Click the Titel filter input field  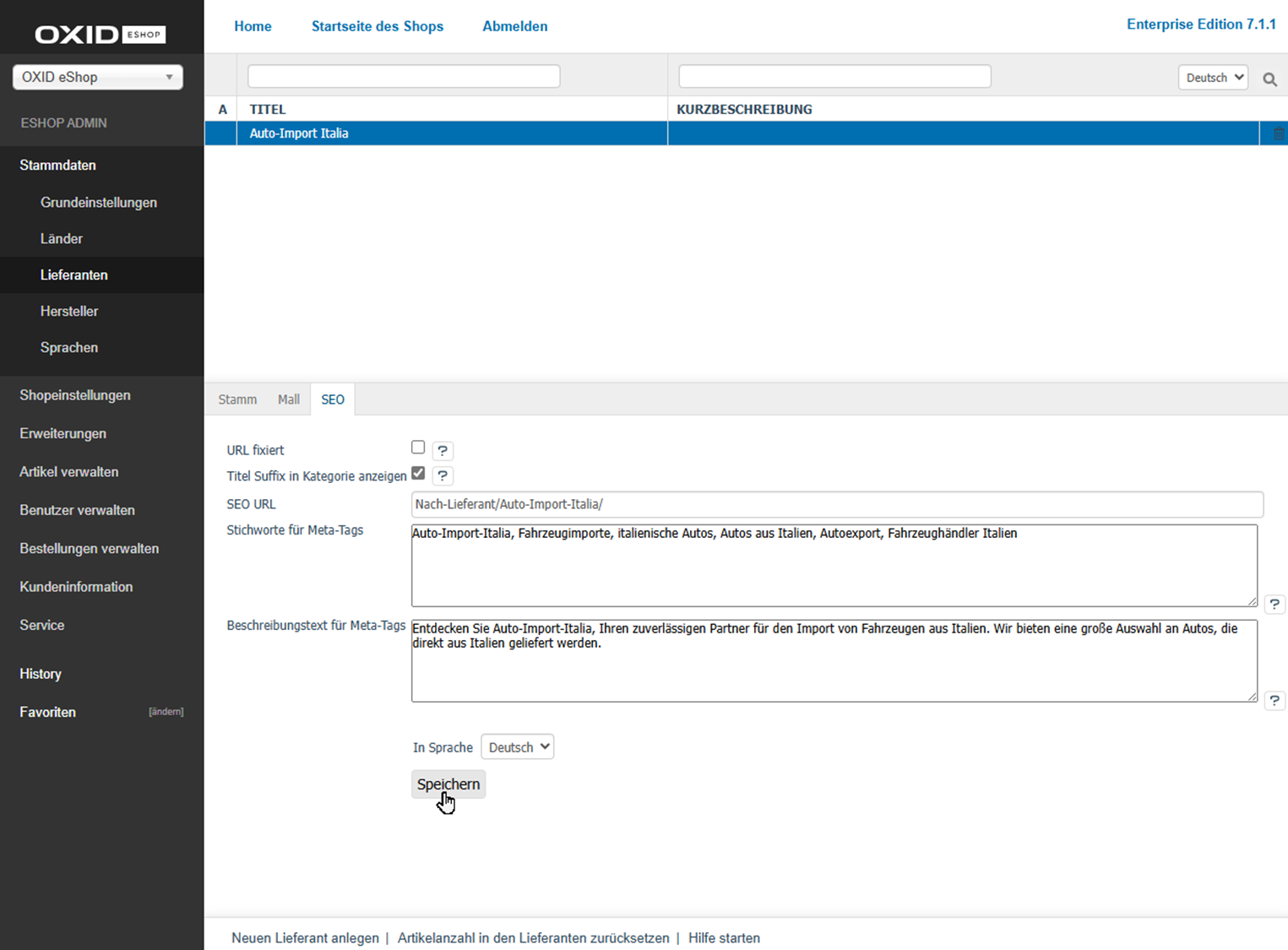coord(404,77)
